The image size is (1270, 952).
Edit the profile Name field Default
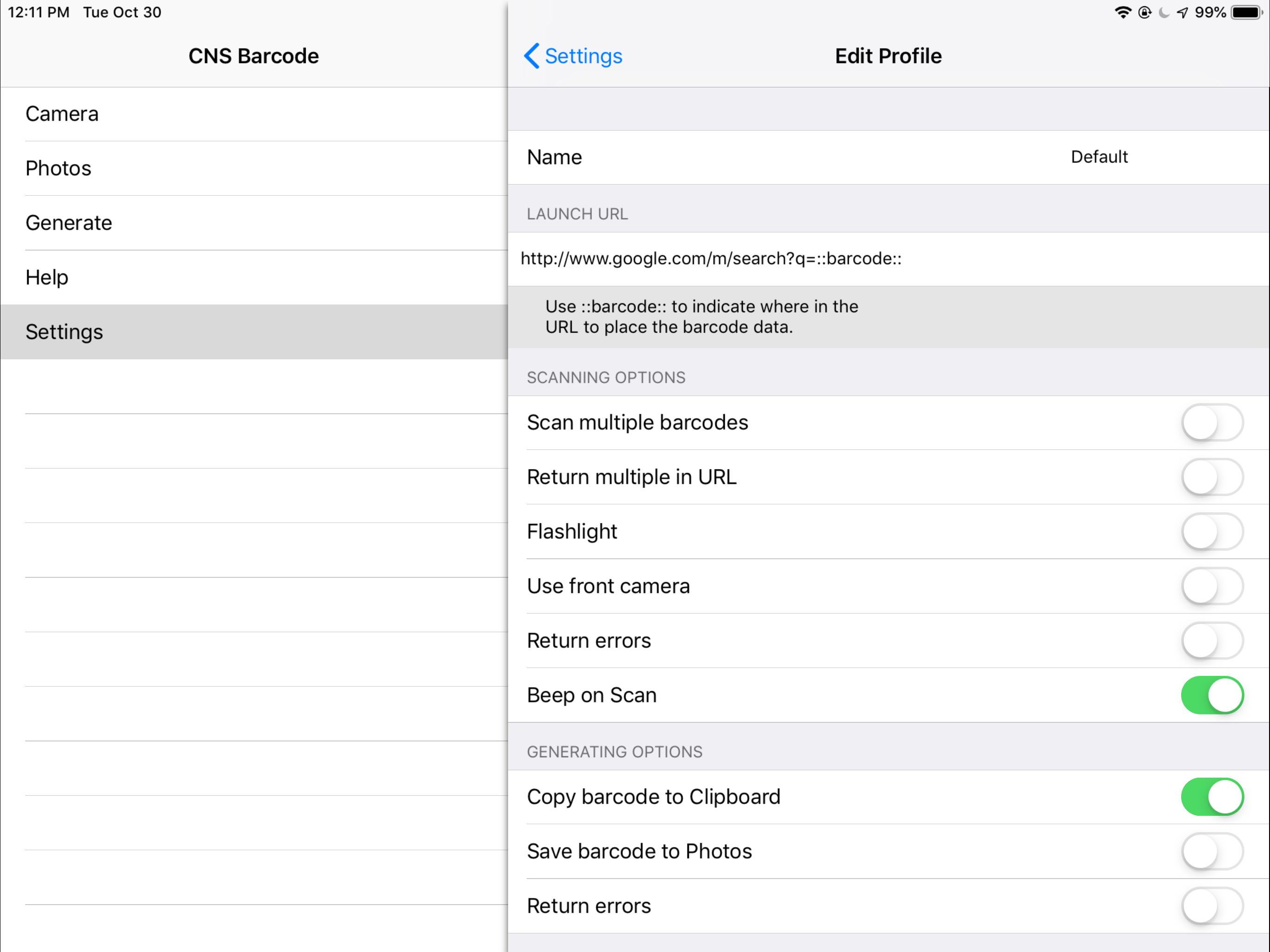pyautogui.click(x=1099, y=157)
